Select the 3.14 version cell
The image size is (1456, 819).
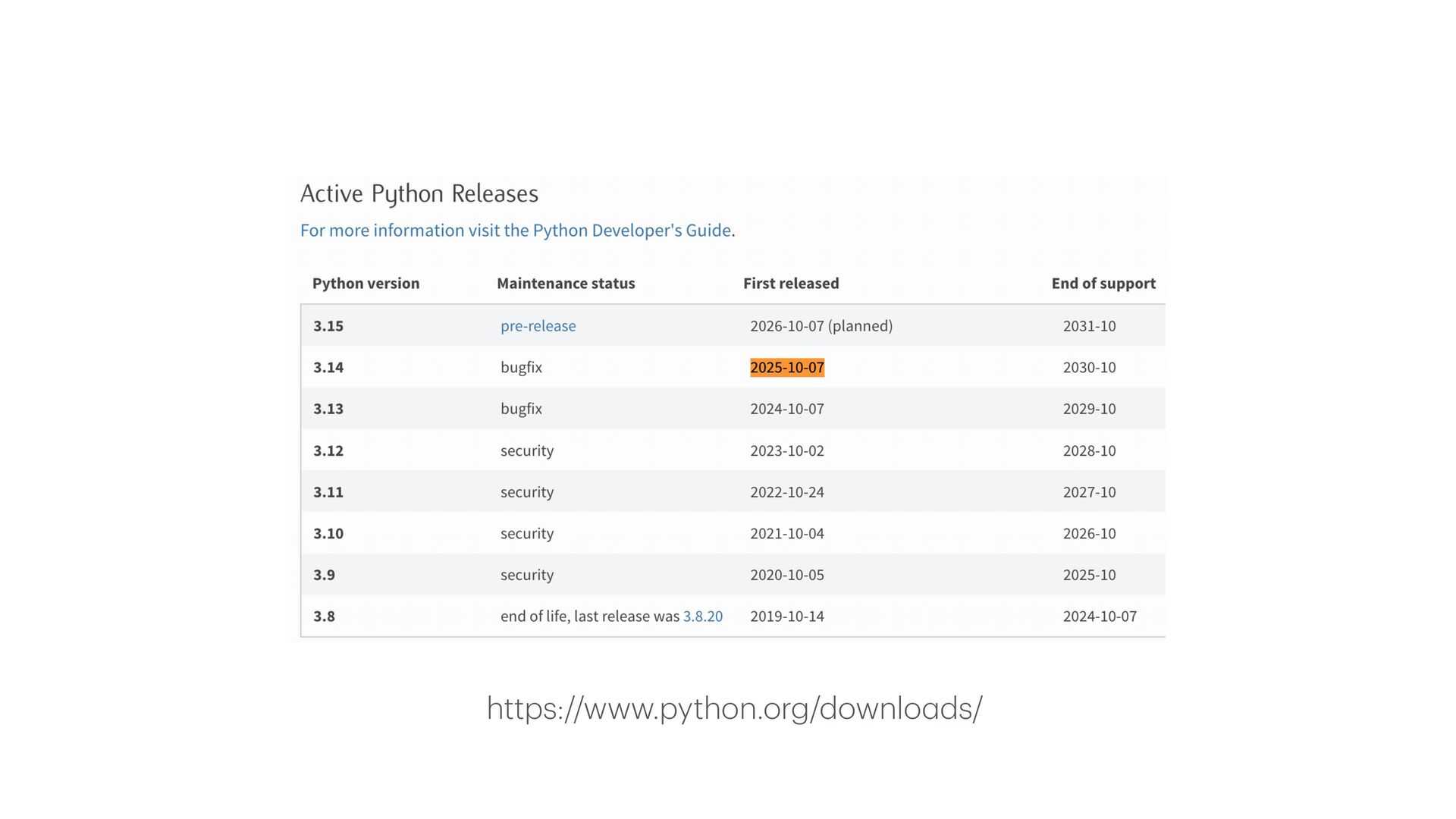(328, 368)
